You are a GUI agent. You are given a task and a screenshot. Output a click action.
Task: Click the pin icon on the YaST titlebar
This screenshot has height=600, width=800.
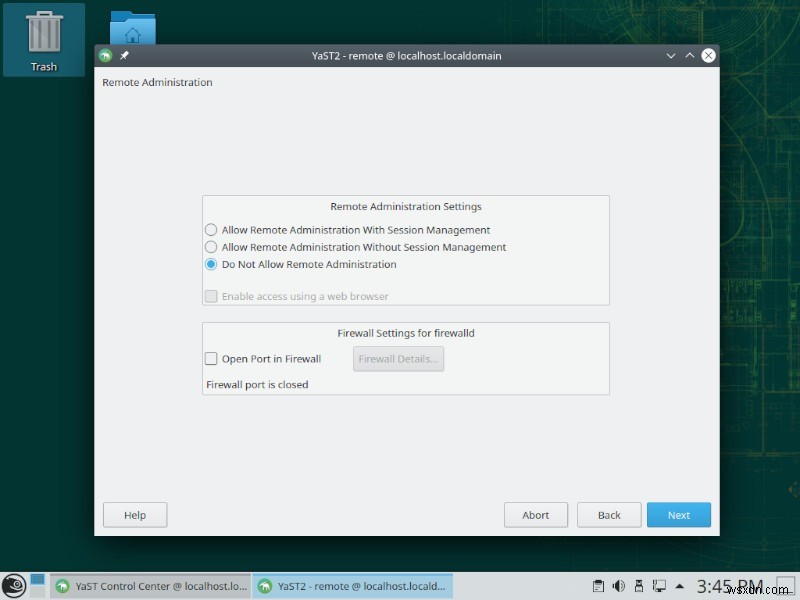[123, 55]
